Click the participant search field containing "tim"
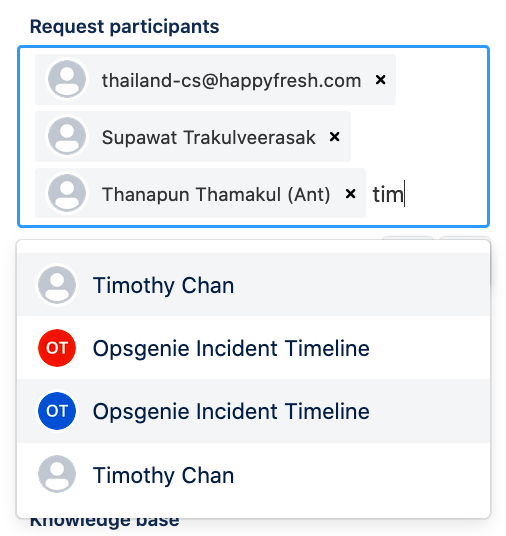This screenshot has height=536, width=506. (427, 194)
